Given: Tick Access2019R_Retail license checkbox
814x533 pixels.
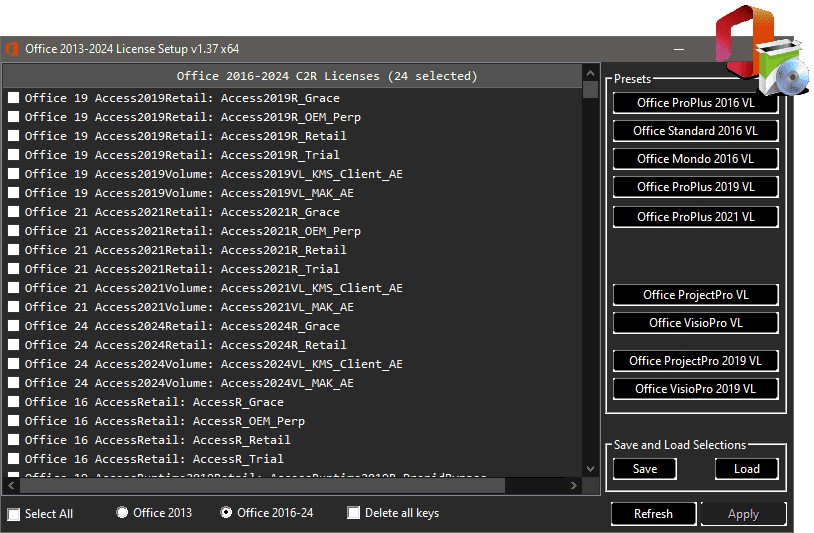Looking at the screenshot, I should coord(13,136).
